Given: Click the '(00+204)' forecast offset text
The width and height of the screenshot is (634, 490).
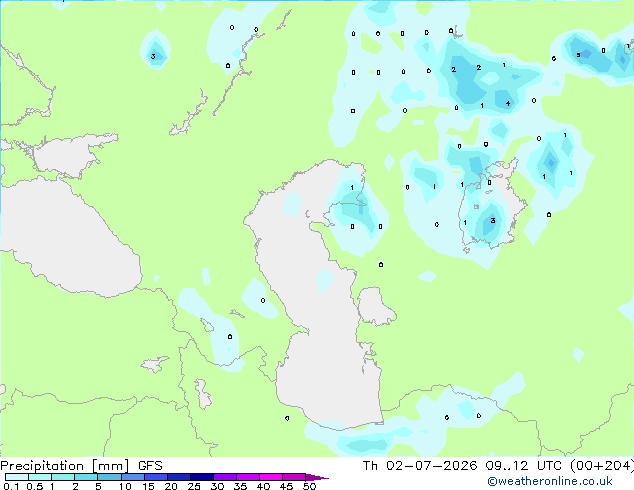Looking at the screenshot, I should coord(602,466).
